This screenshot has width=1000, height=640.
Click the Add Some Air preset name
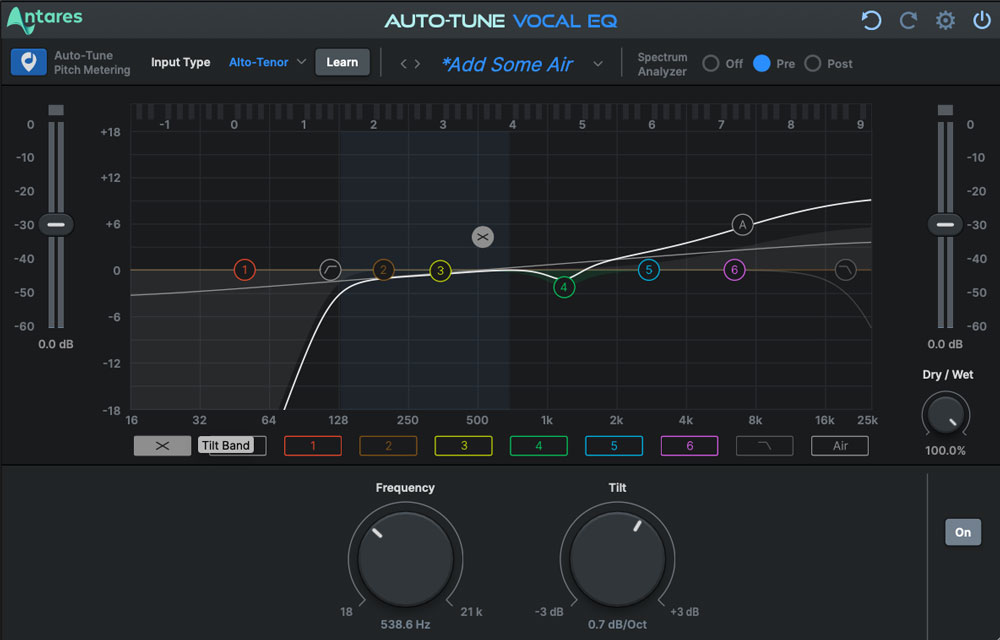point(508,64)
